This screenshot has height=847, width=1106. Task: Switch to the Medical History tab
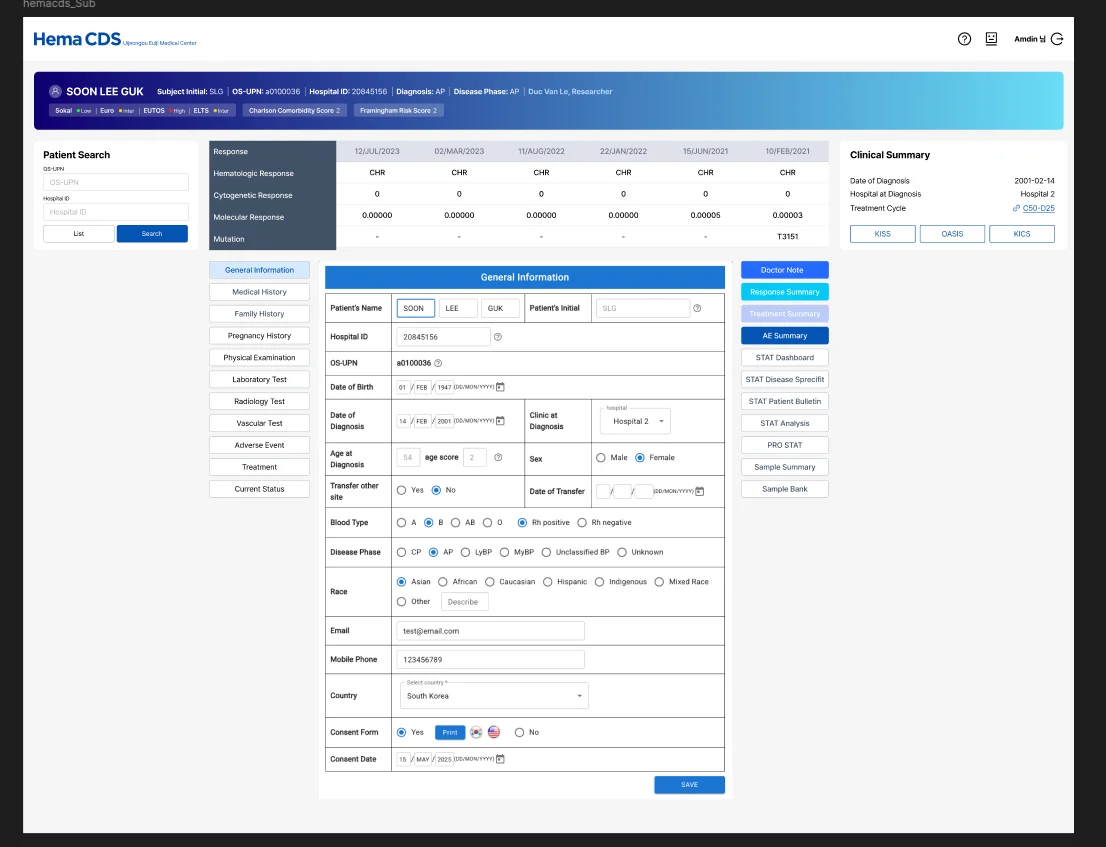coord(259,292)
